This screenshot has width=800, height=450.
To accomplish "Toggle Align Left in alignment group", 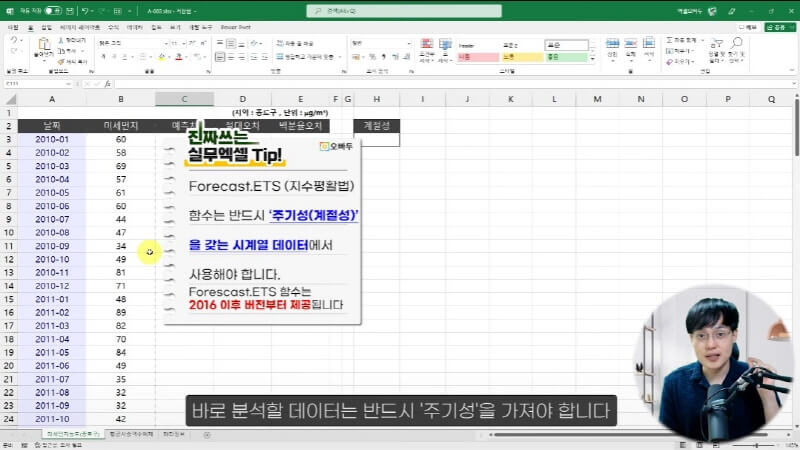I will pos(220,57).
